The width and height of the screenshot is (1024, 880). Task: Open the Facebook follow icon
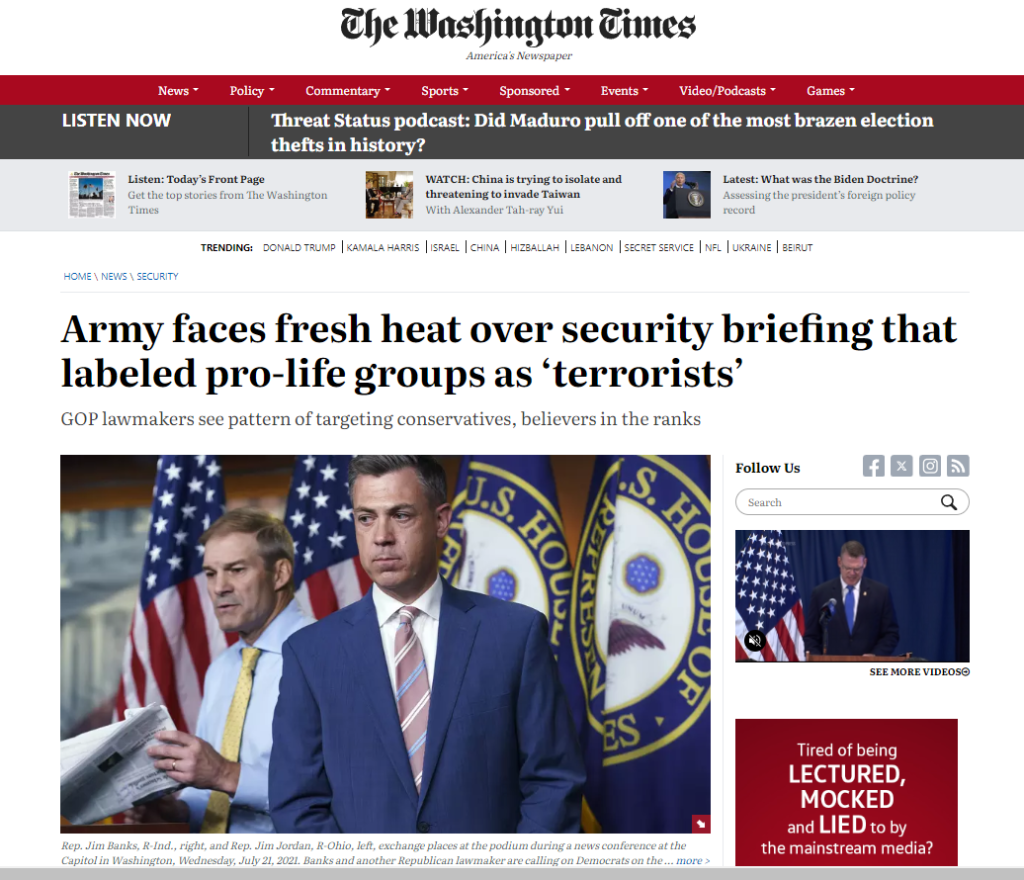coord(873,466)
